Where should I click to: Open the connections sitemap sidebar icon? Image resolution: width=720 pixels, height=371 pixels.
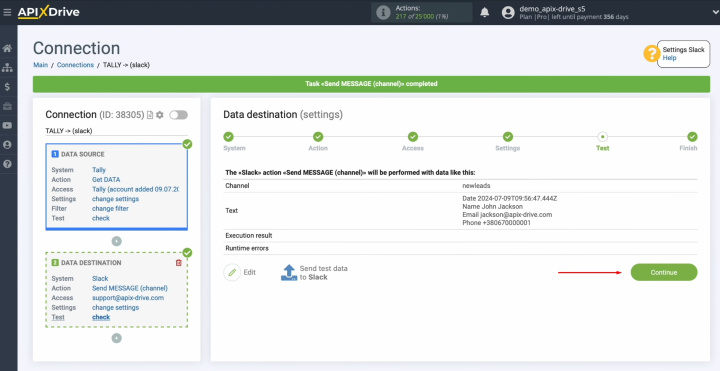coord(7,68)
